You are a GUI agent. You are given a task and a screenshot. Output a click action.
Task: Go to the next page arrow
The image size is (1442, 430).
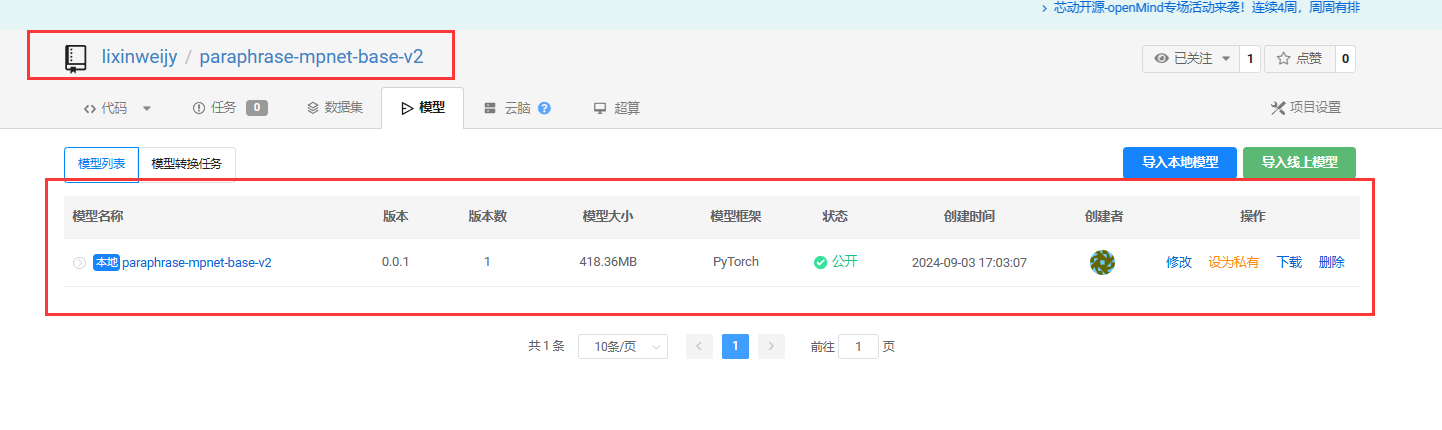pyautogui.click(x=771, y=346)
